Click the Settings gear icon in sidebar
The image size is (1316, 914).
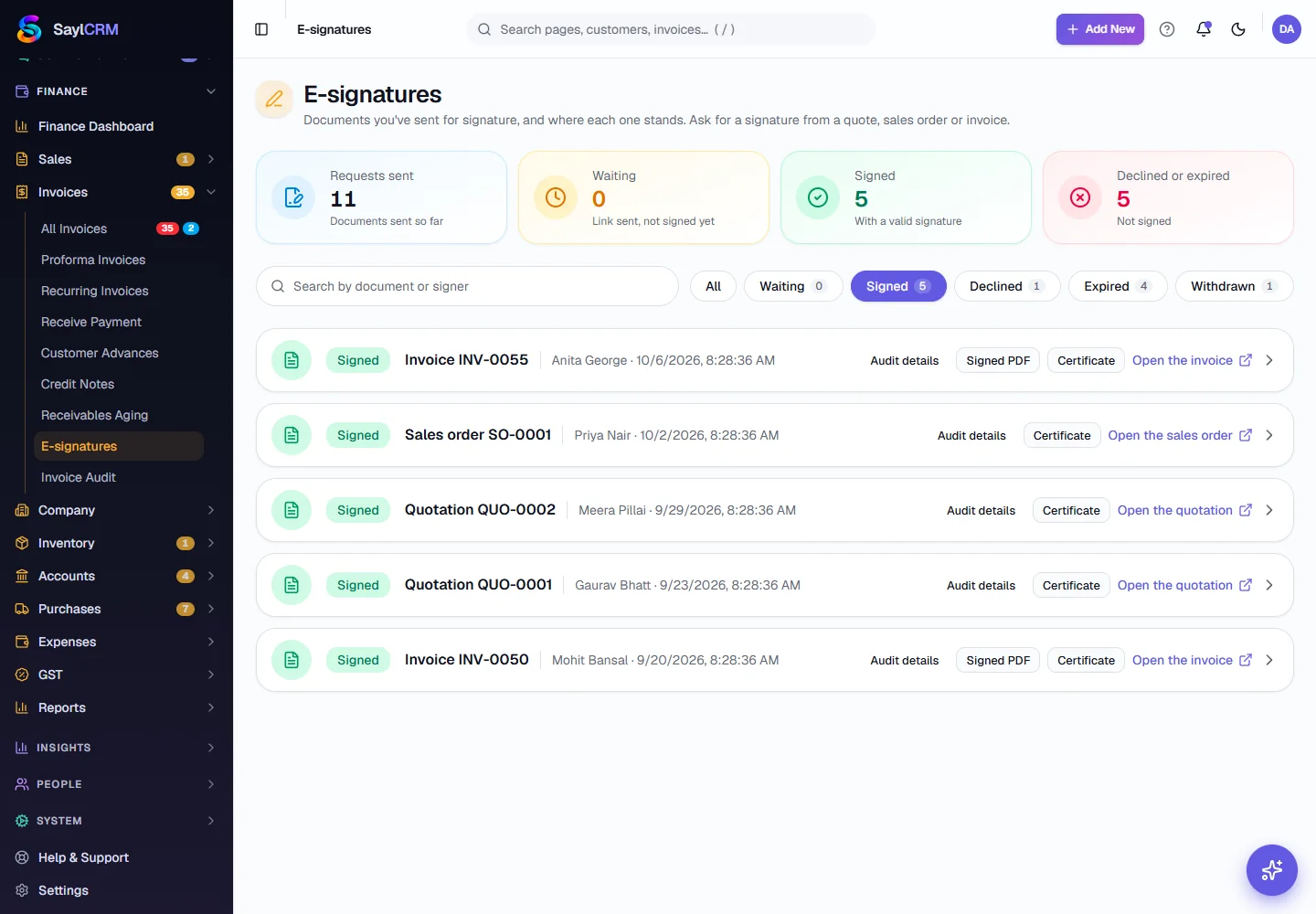(x=22, y=890)
